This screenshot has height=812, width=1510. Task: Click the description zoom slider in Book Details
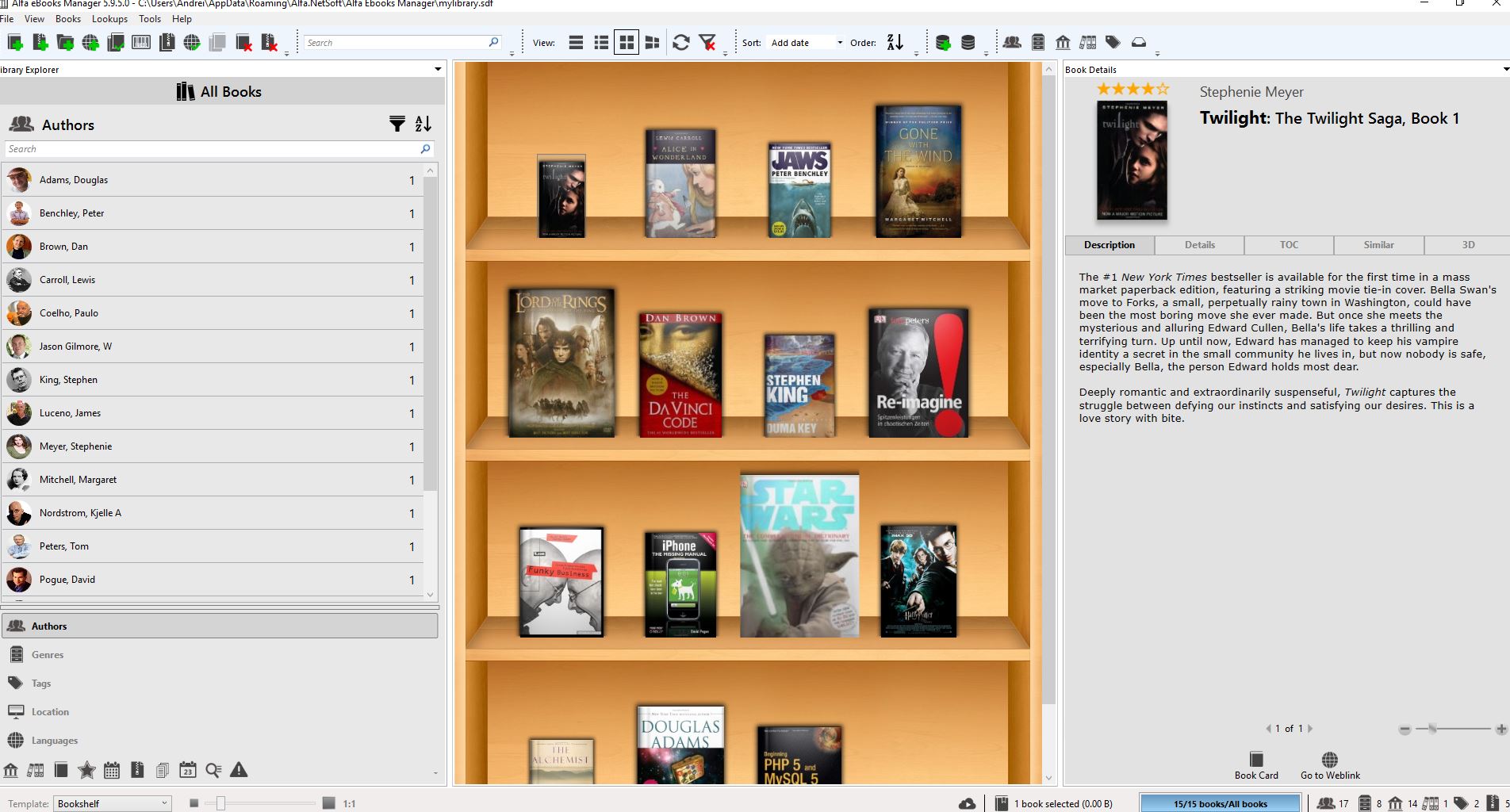(1433, 729)
